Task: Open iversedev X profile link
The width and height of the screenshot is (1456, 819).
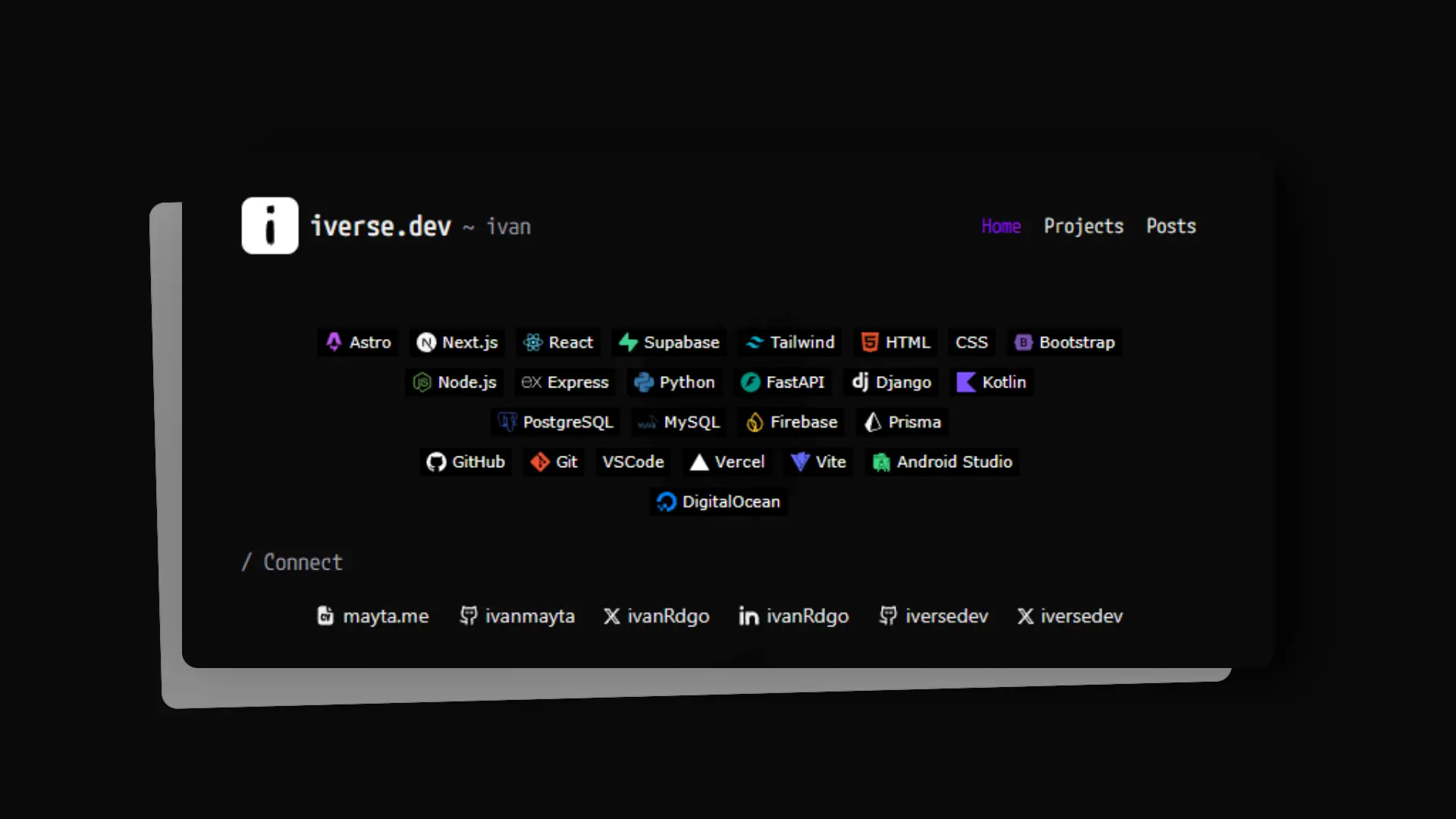Action: 1070,616
